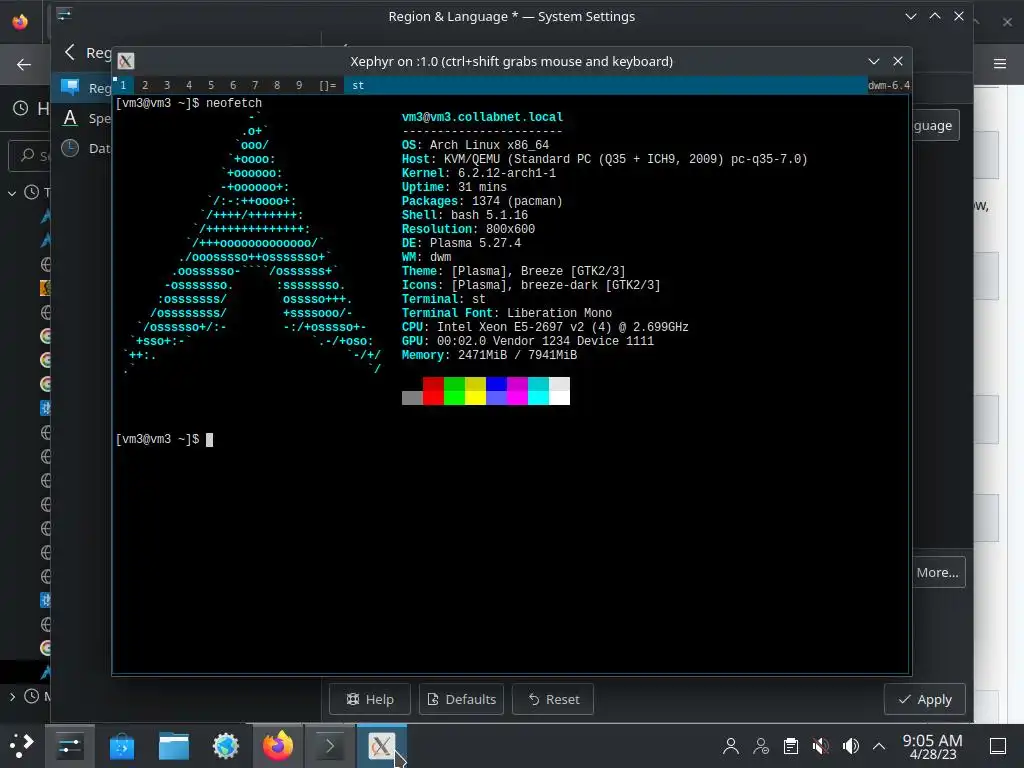
Task: Switch to dwm tag 2
Action: pos(145,86)
